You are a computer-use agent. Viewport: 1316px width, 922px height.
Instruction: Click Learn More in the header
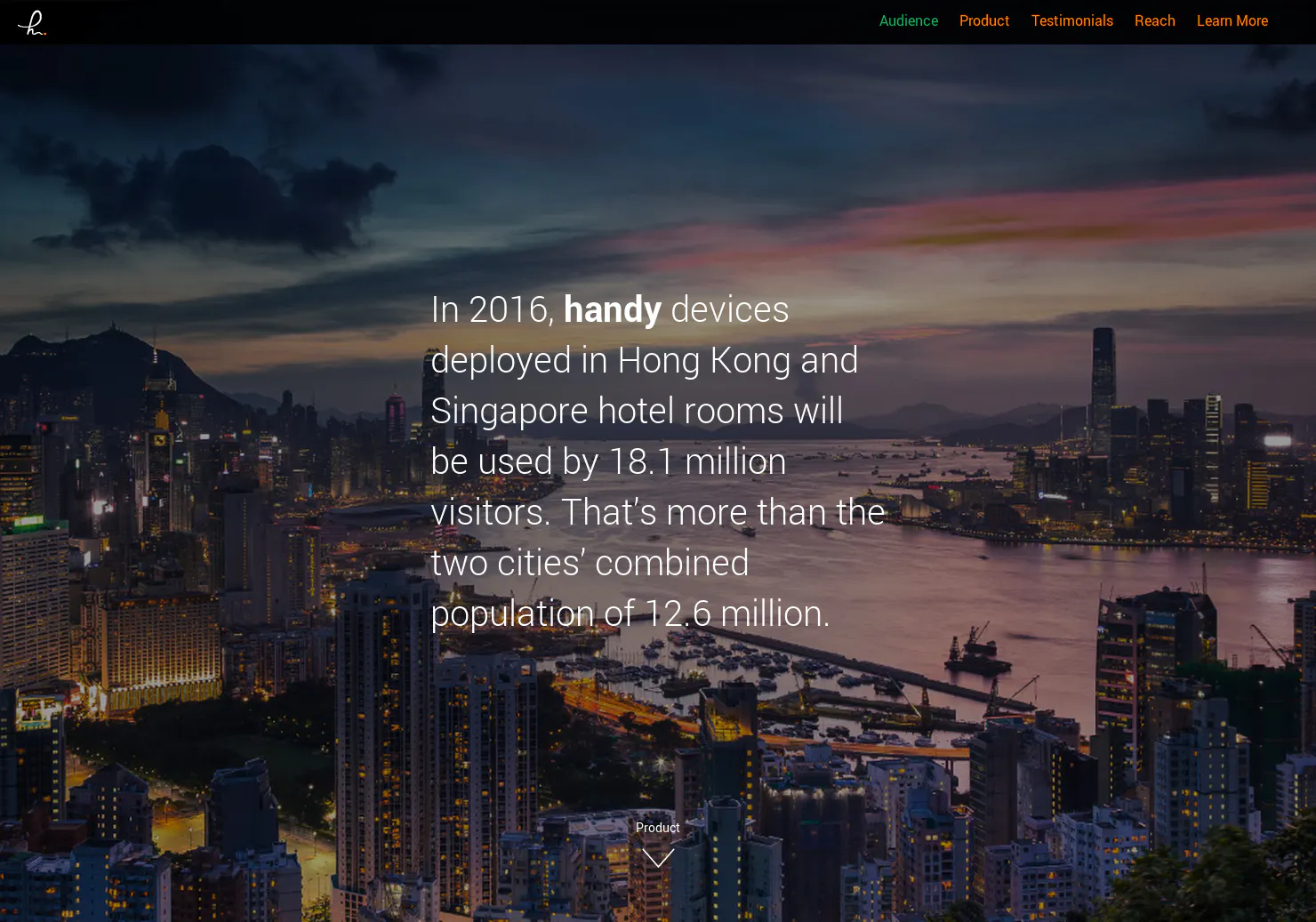1232,20
